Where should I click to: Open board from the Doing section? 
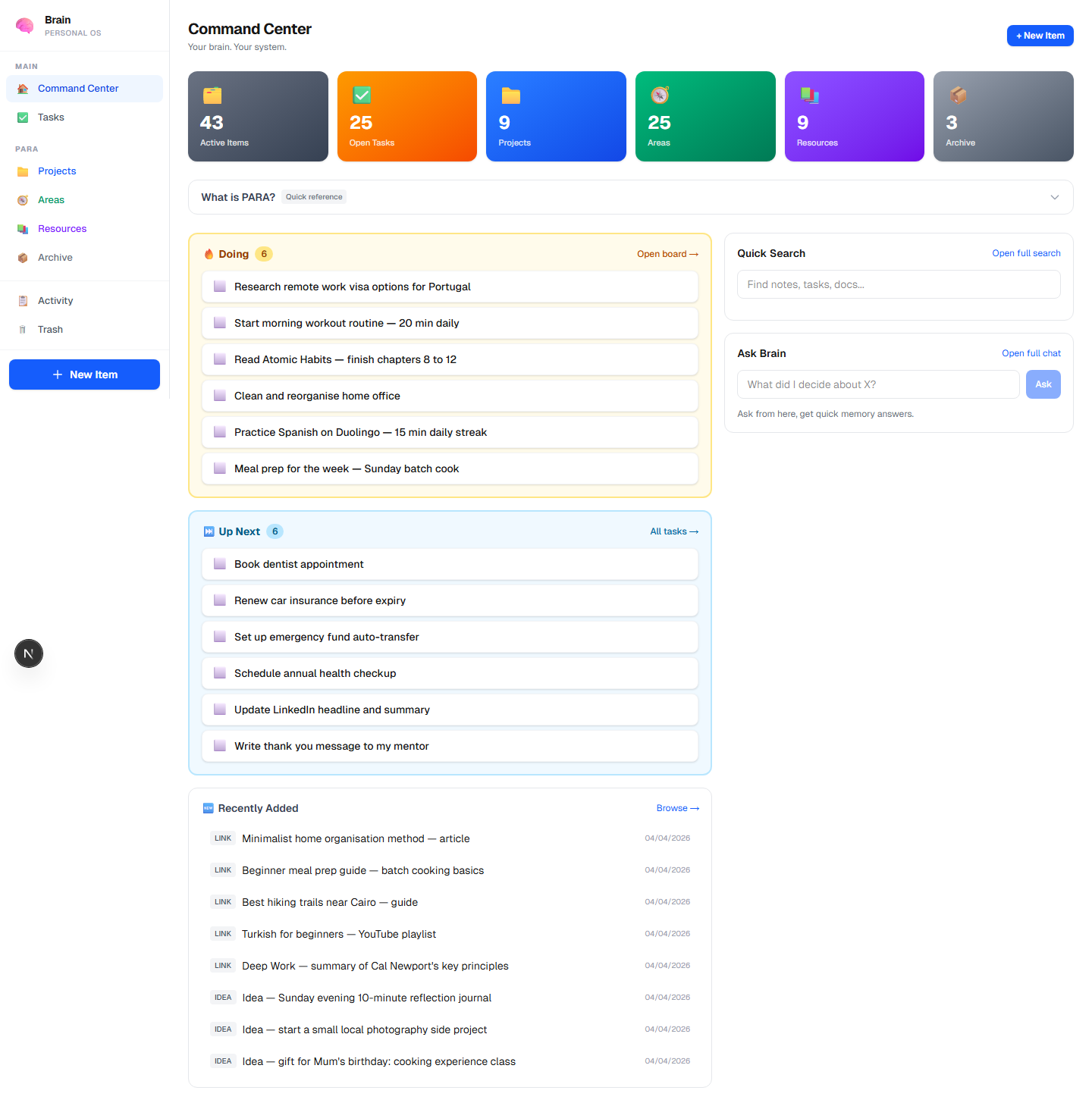point(666,253)
